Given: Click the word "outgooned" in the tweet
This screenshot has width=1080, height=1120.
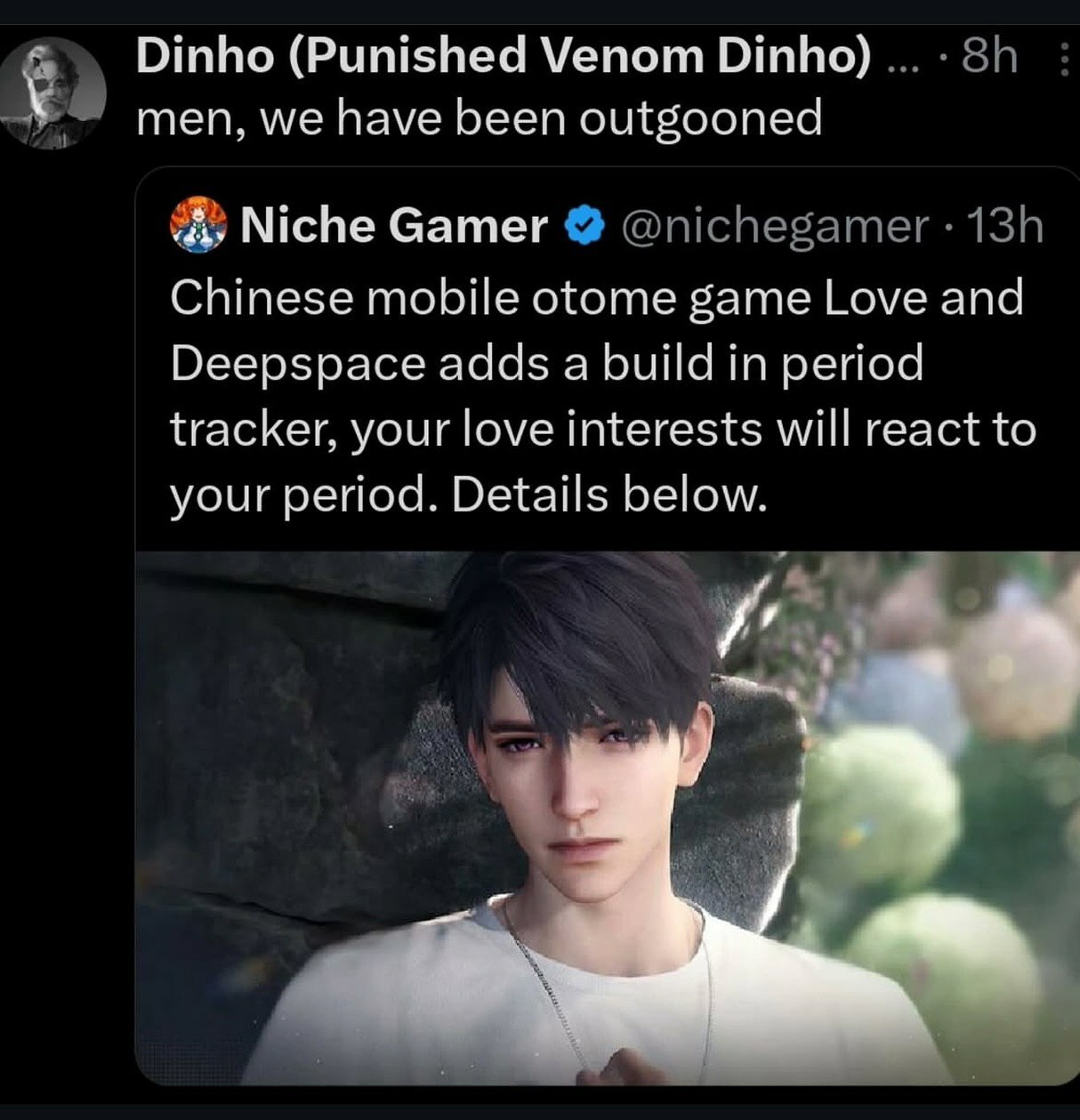Looking at the screenshot, I should pyautogui.click(x=700, y=118).
